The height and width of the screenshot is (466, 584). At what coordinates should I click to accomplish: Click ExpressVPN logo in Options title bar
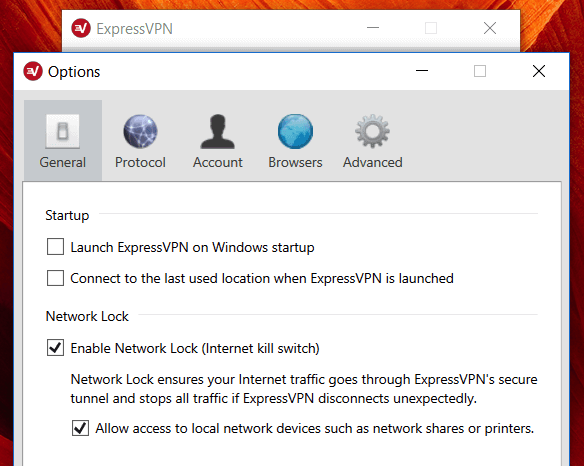point(33,71)
